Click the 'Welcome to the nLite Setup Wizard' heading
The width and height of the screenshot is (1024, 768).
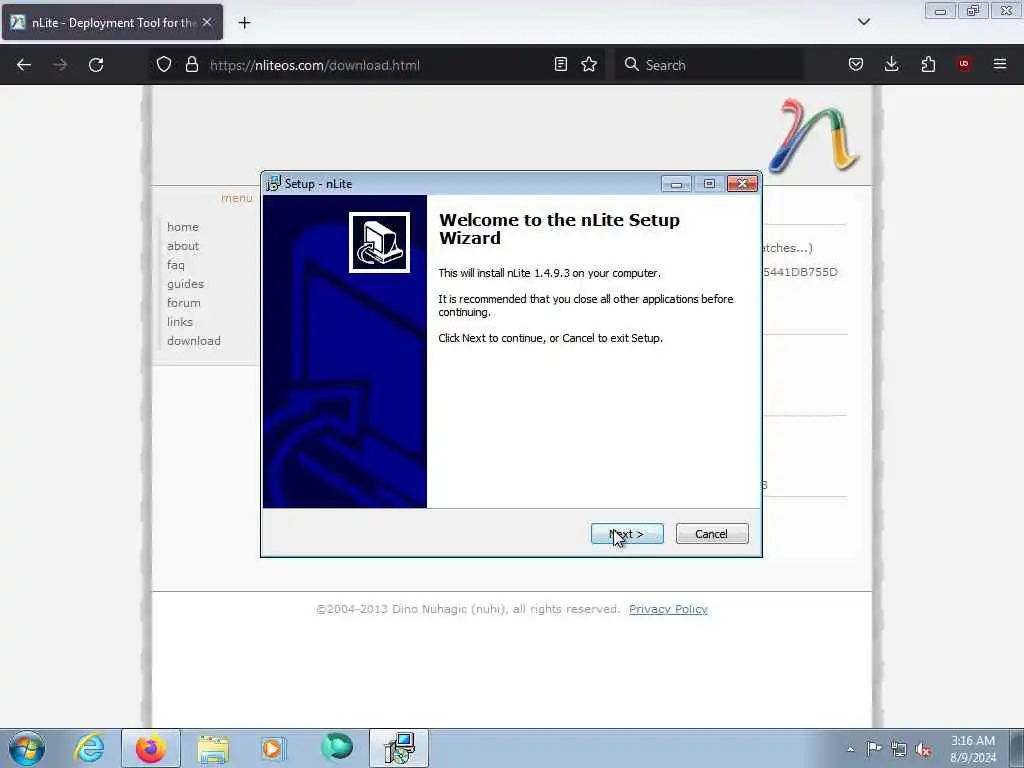(559, 229)
